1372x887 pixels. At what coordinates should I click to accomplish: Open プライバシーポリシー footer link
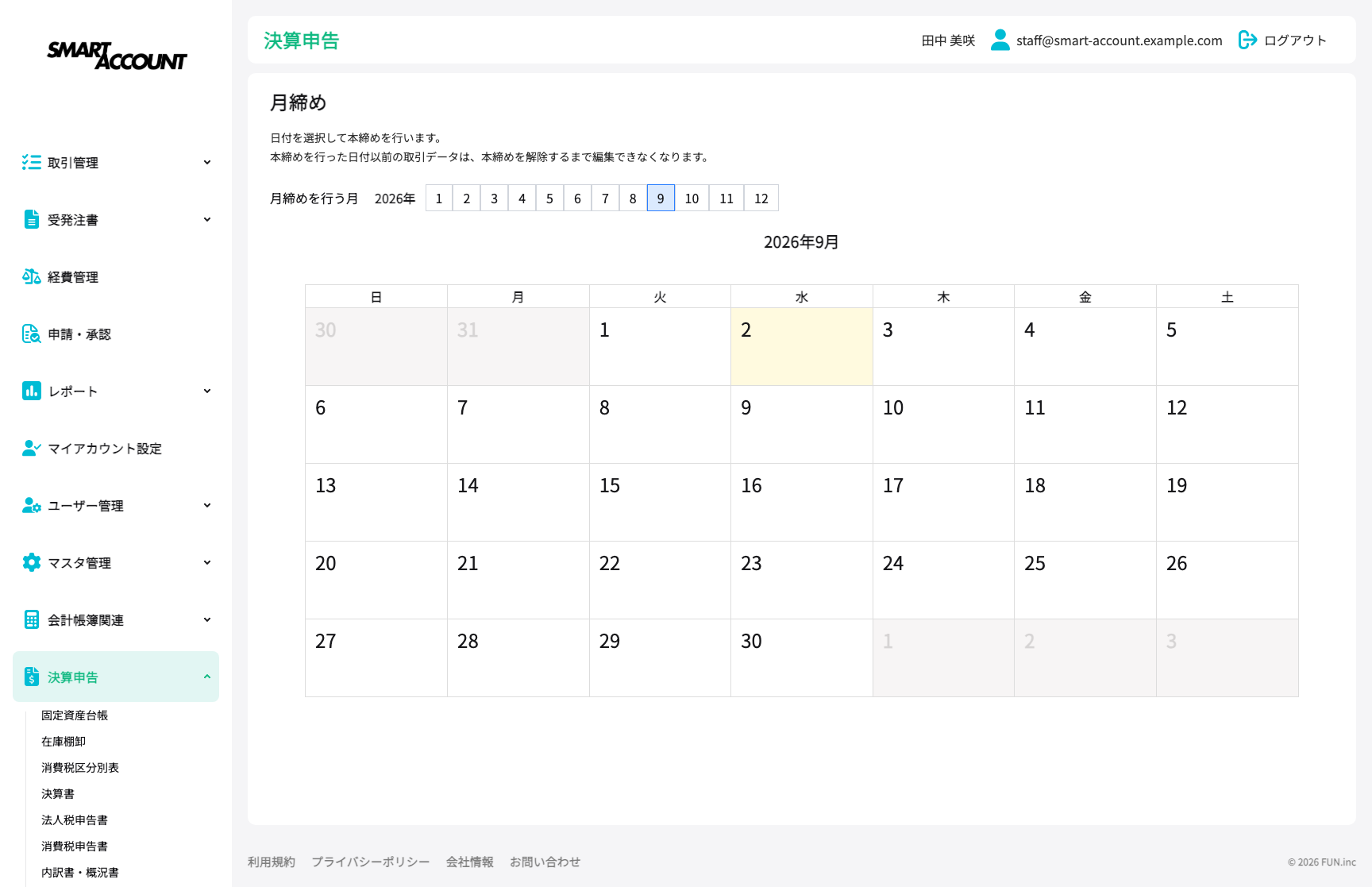(x=371, y=862)
